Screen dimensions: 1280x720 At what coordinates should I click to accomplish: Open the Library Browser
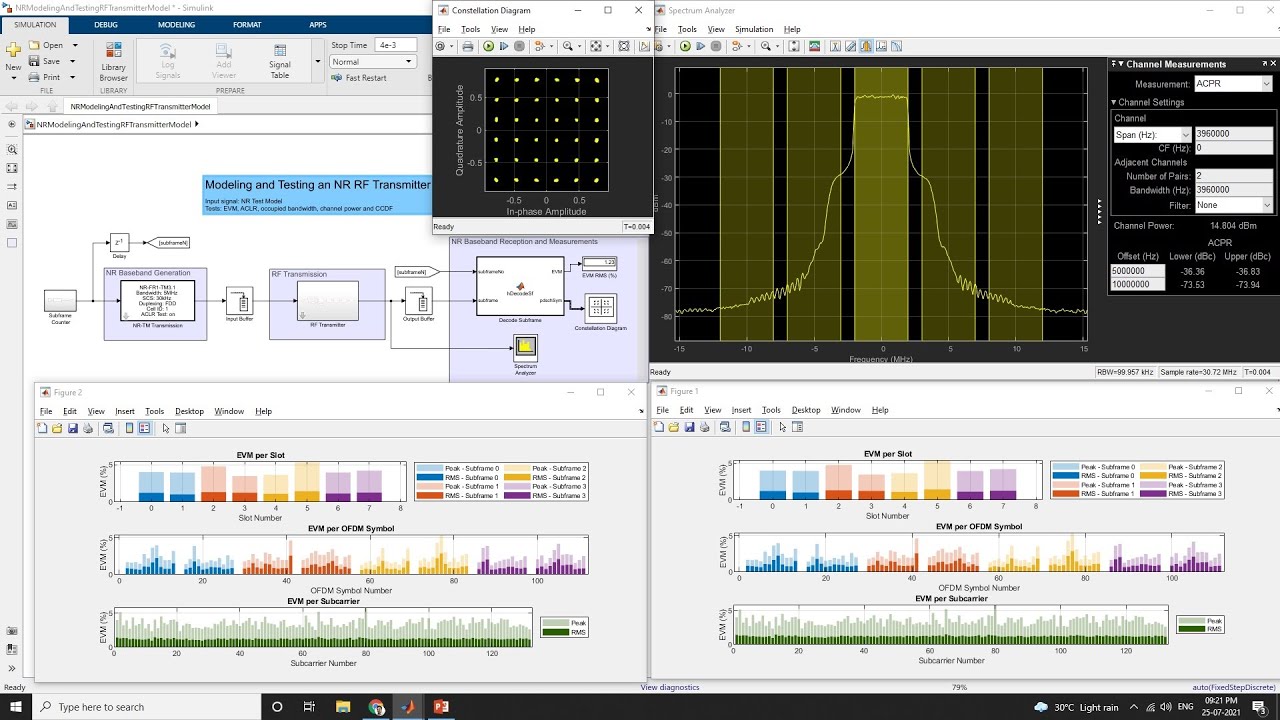pyautogui.click(x=113, y=62)
